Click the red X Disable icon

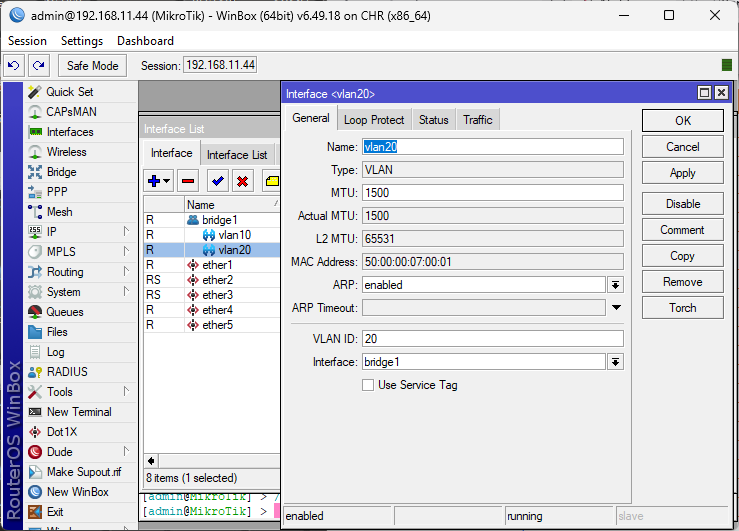(243, 181)
